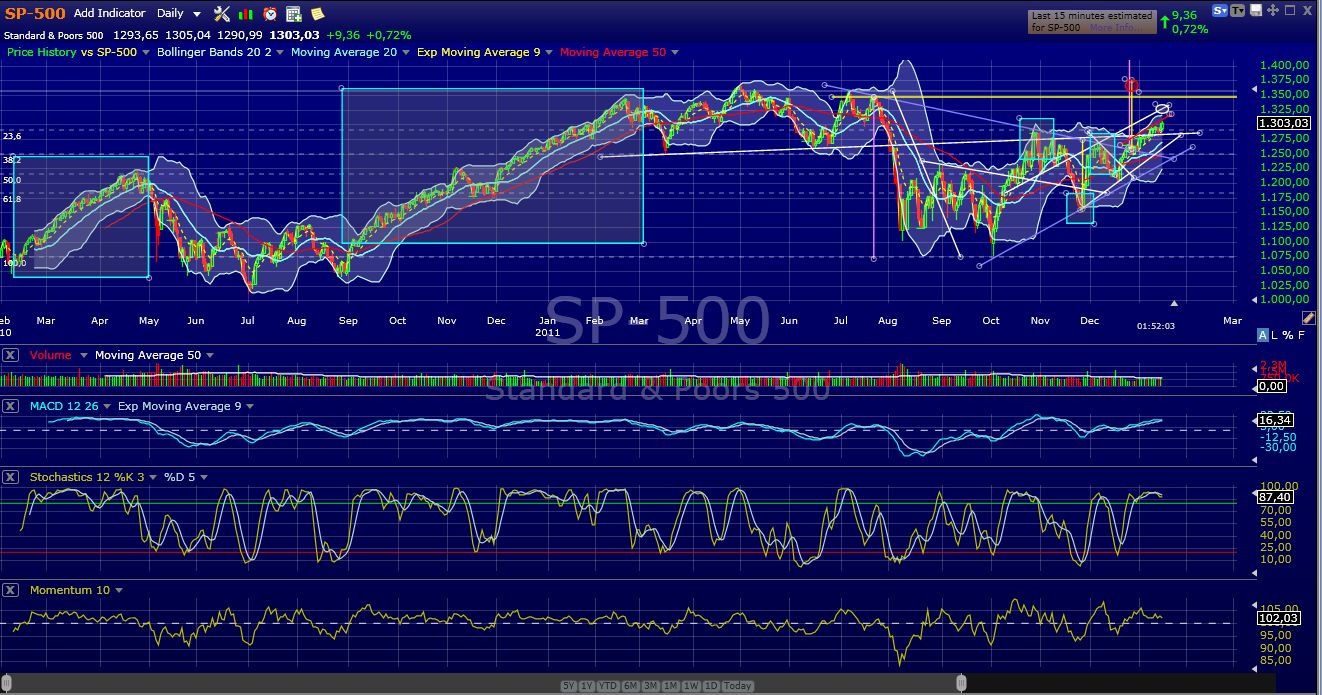
Task: Open the More Info link
Action: 1112,28
